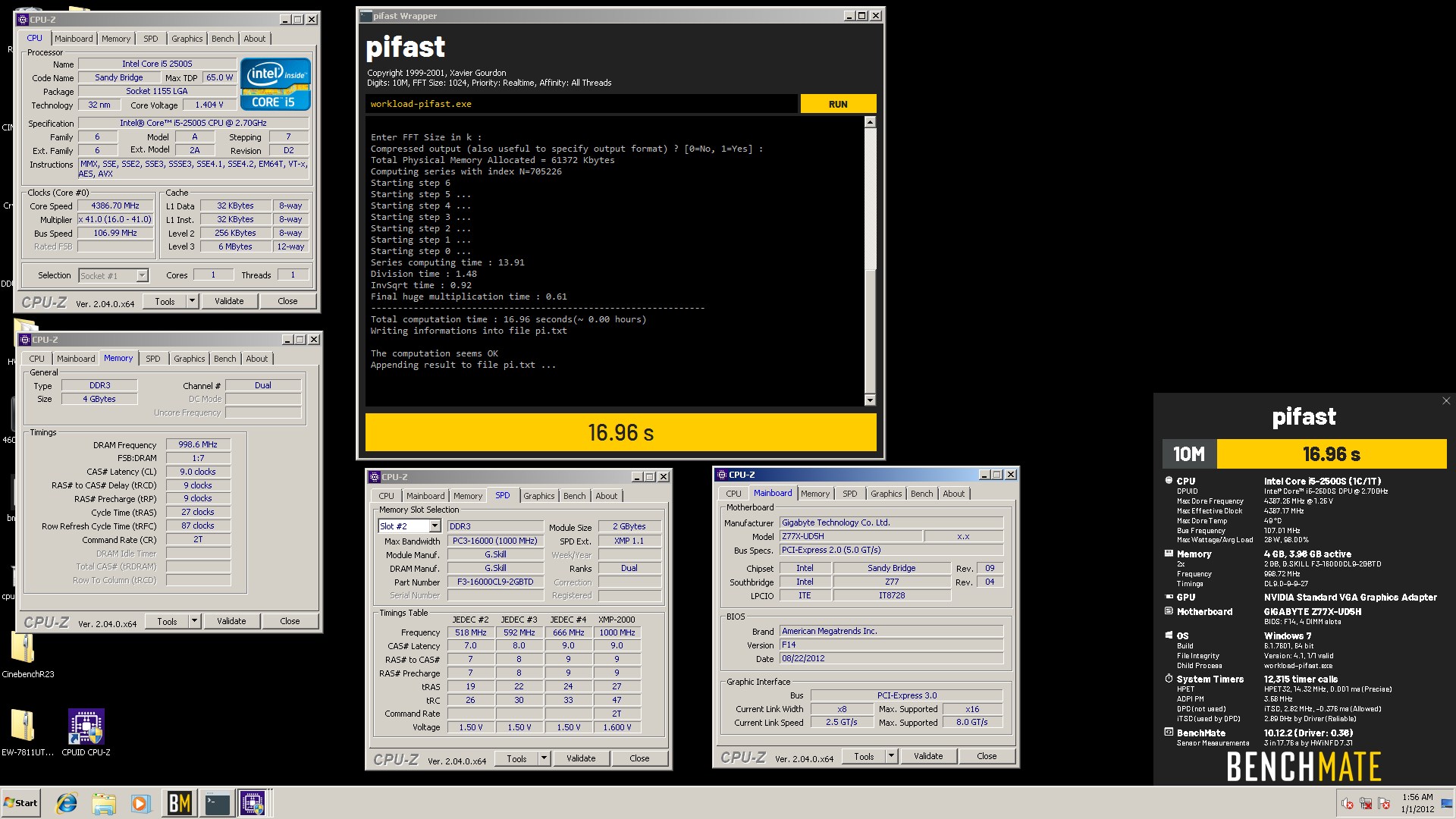Open Internet Explorer from the taskbar
This screenshot has width=1456, height=819.
67,803
